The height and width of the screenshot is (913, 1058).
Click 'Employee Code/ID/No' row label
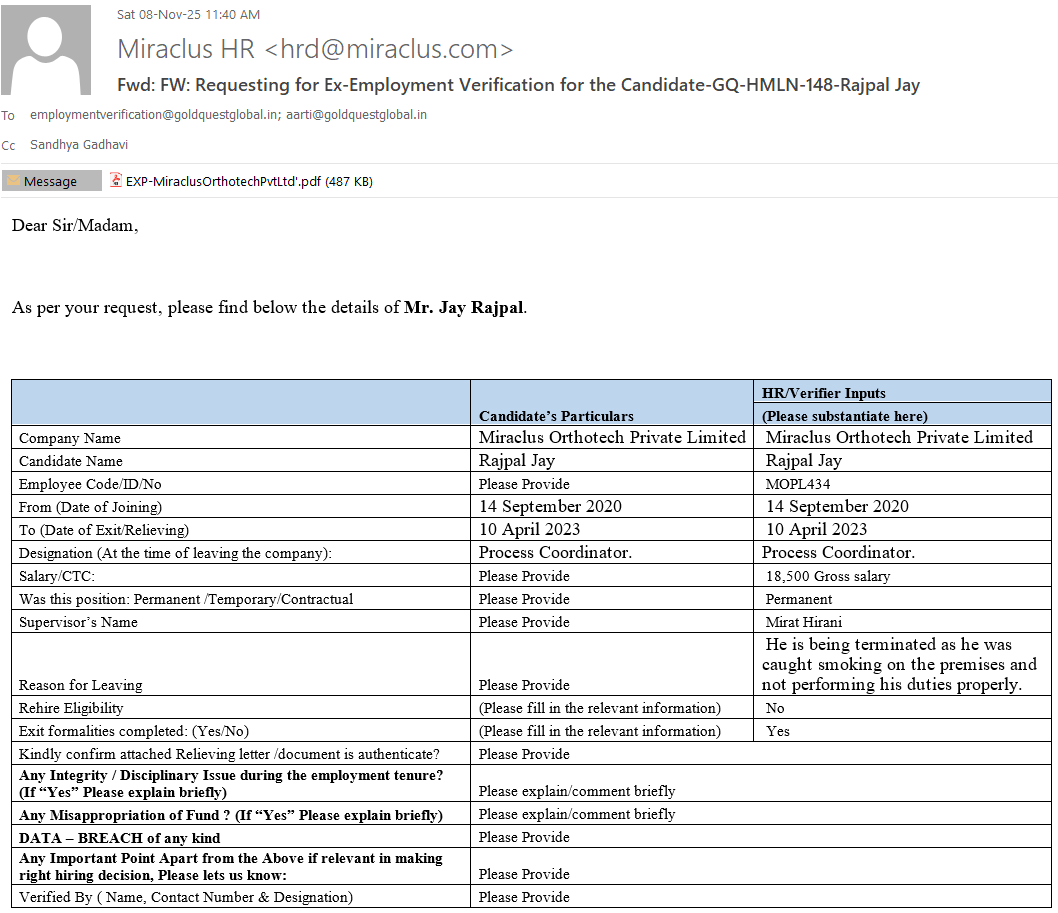[x=90, y=484]
